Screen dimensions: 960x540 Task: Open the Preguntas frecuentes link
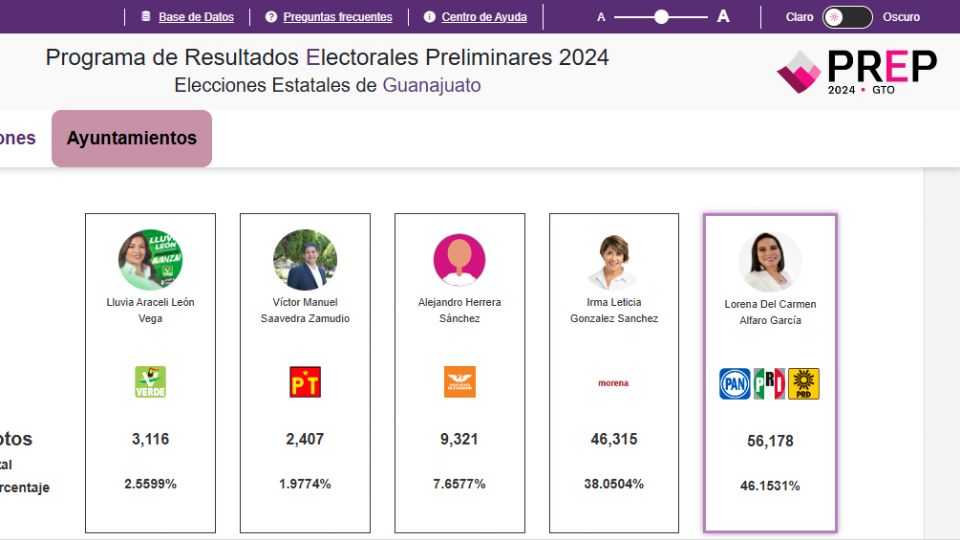click(x=338, y=17)
